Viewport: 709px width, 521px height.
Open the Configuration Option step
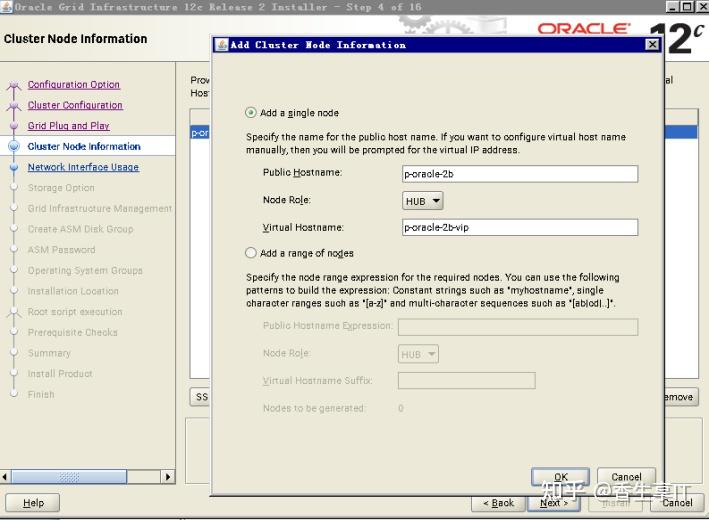pyautogui.click(x=74, y=85)
